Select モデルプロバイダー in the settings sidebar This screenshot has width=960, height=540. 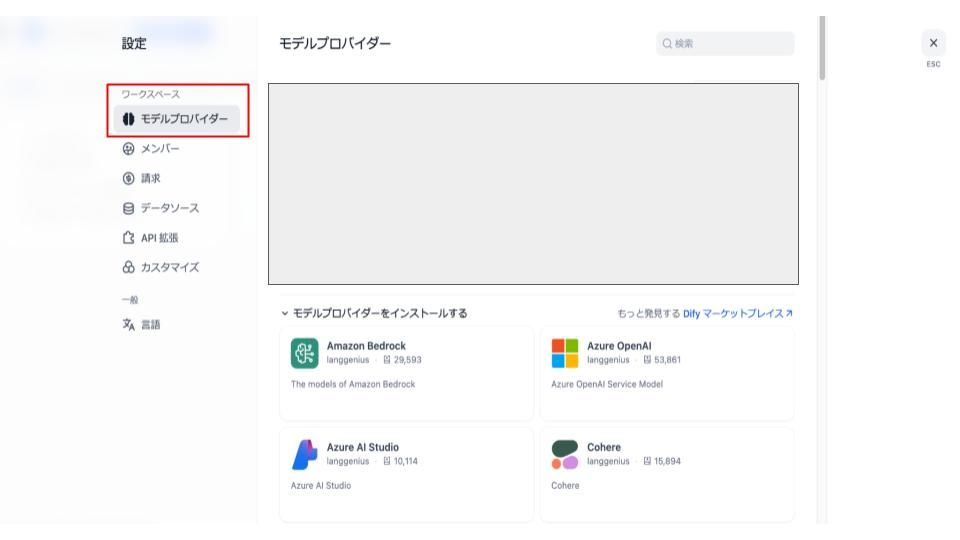(176, 120)
